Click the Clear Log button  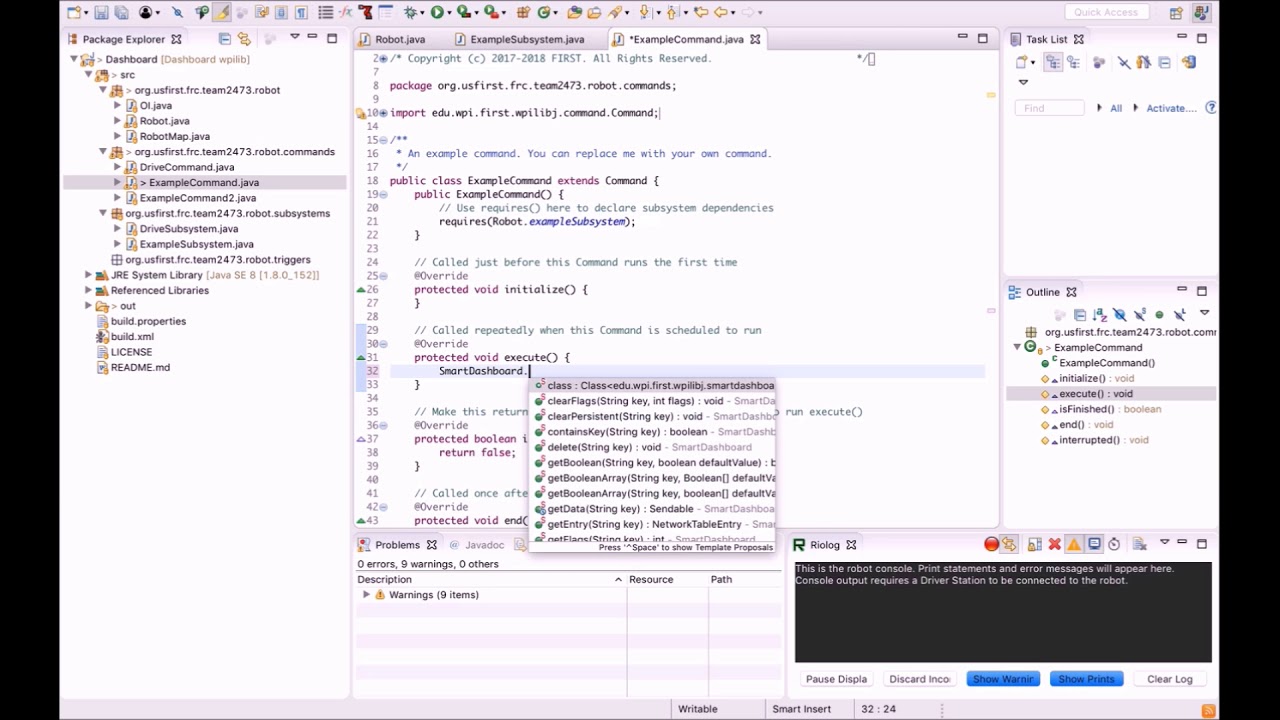coord(1170,679)
